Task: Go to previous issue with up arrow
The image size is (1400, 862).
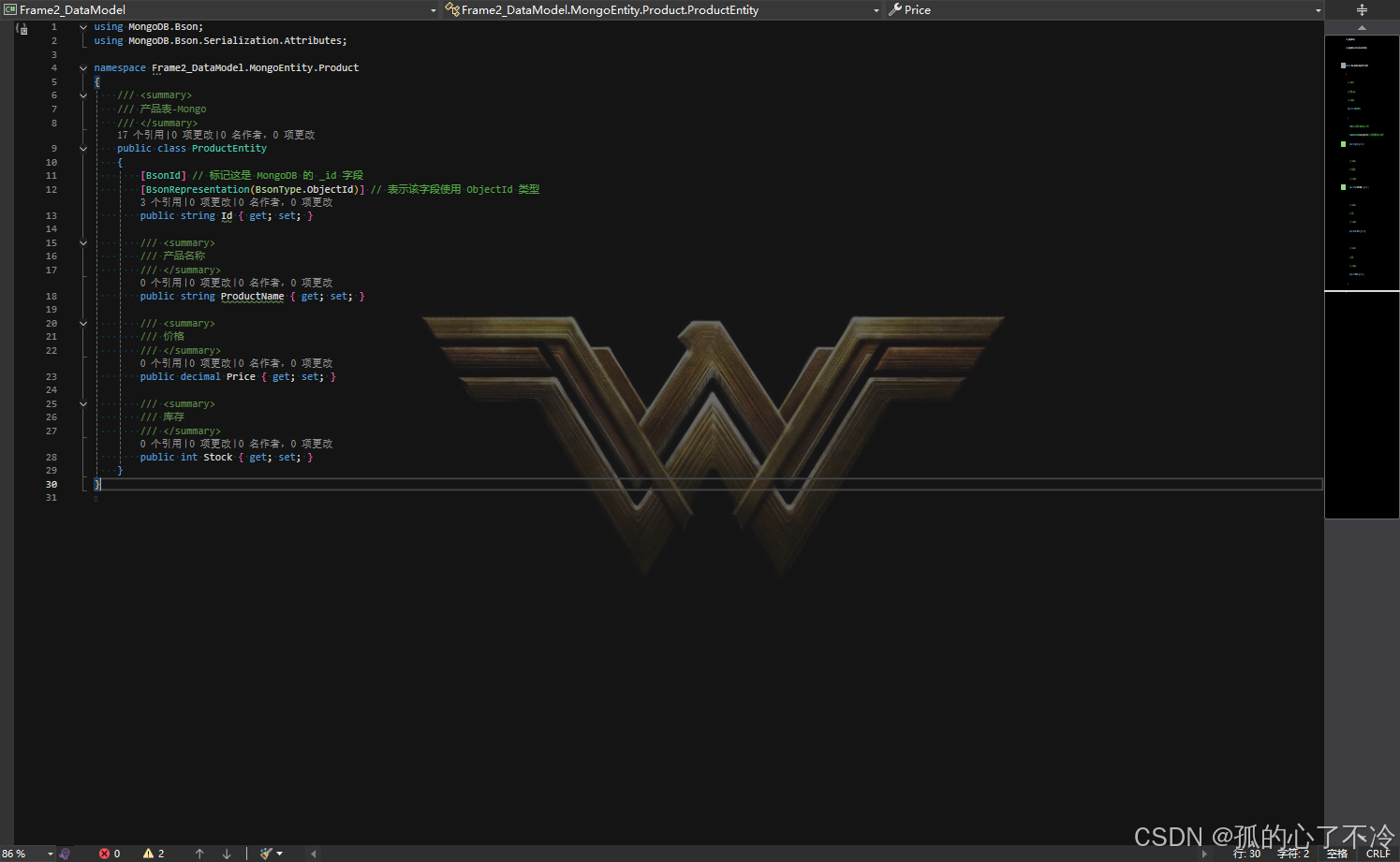Action: (x=199, y=854)
